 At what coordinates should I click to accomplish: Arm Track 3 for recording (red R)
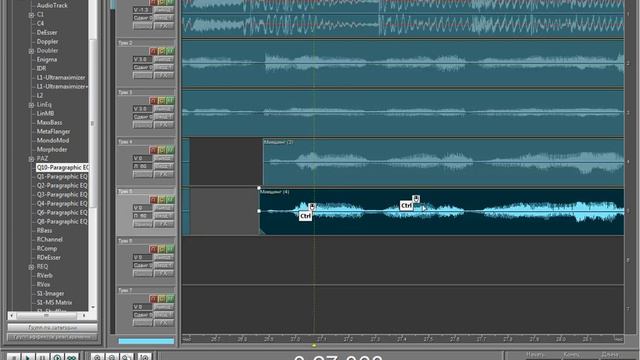coord(153,100)
